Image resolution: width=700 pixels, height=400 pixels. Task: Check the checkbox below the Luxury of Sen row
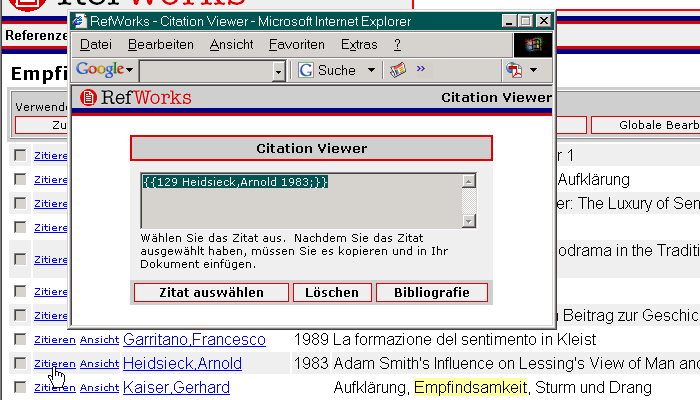(x=20, y=227)
